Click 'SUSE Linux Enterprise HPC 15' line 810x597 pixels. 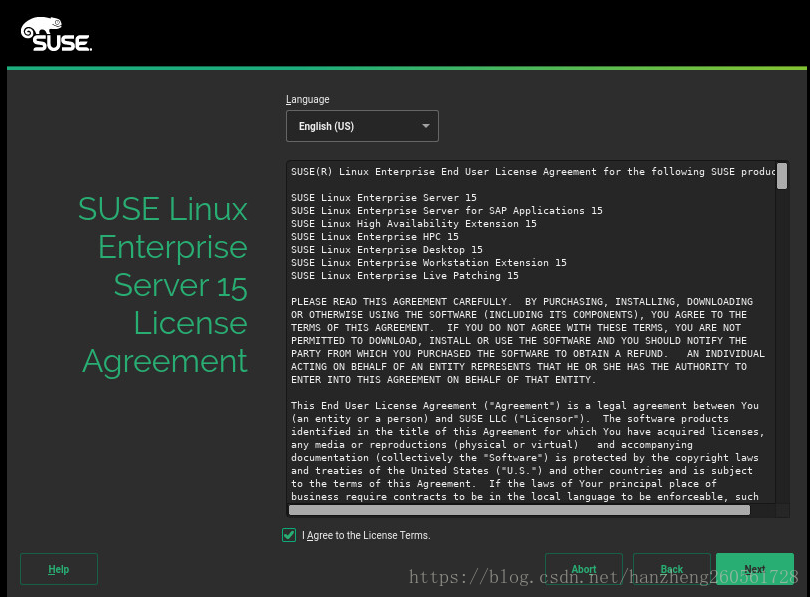pyautogui.click(x=375, y=237)
